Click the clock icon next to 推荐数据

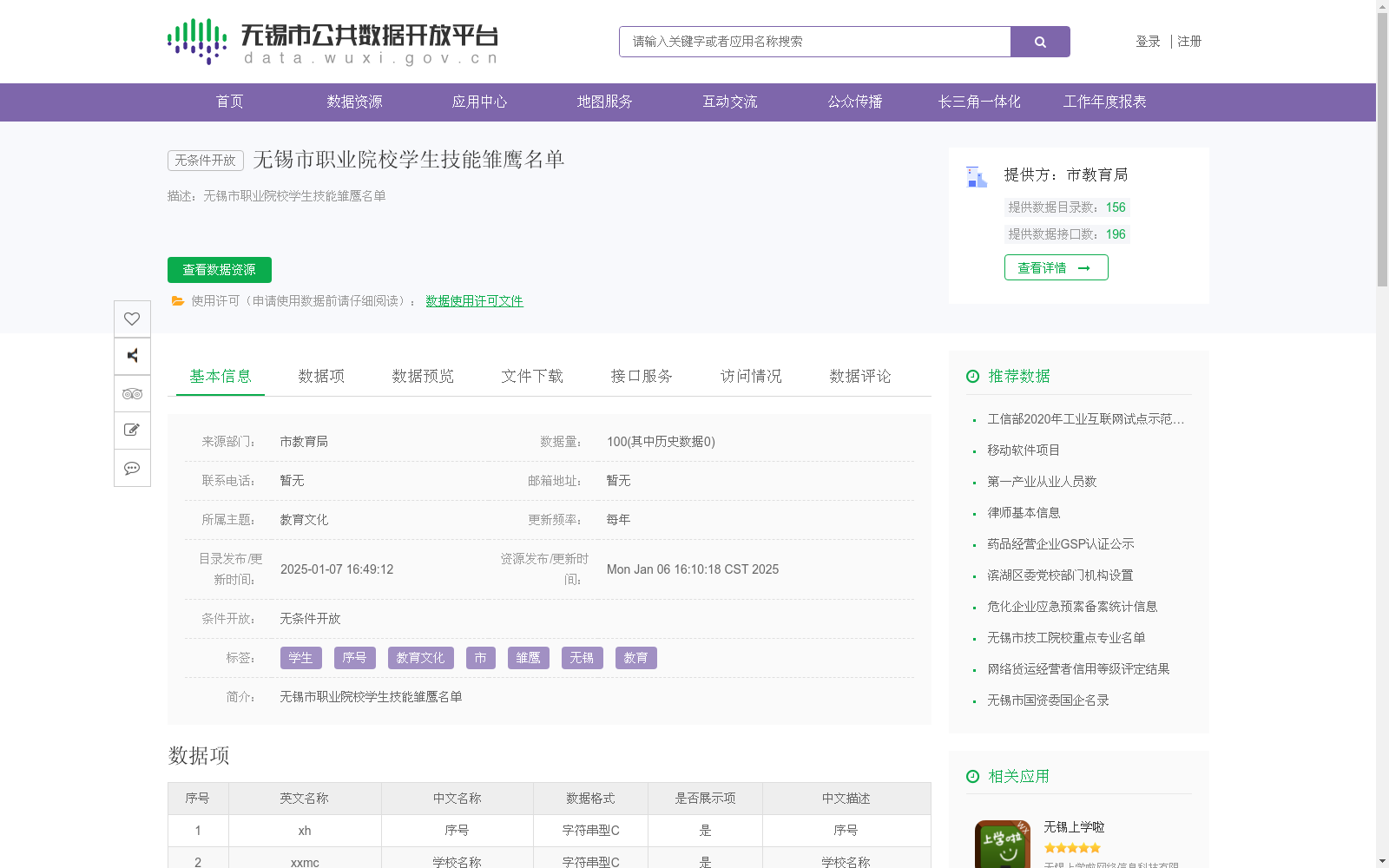[x=972, y=376]
